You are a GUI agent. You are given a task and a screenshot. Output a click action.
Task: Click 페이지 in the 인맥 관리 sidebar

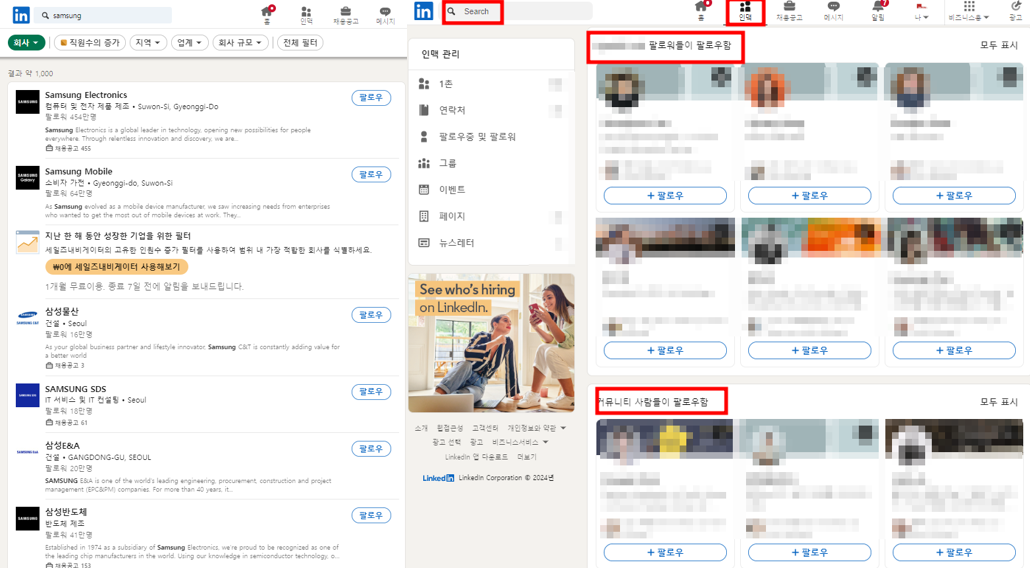coord(452,216)
